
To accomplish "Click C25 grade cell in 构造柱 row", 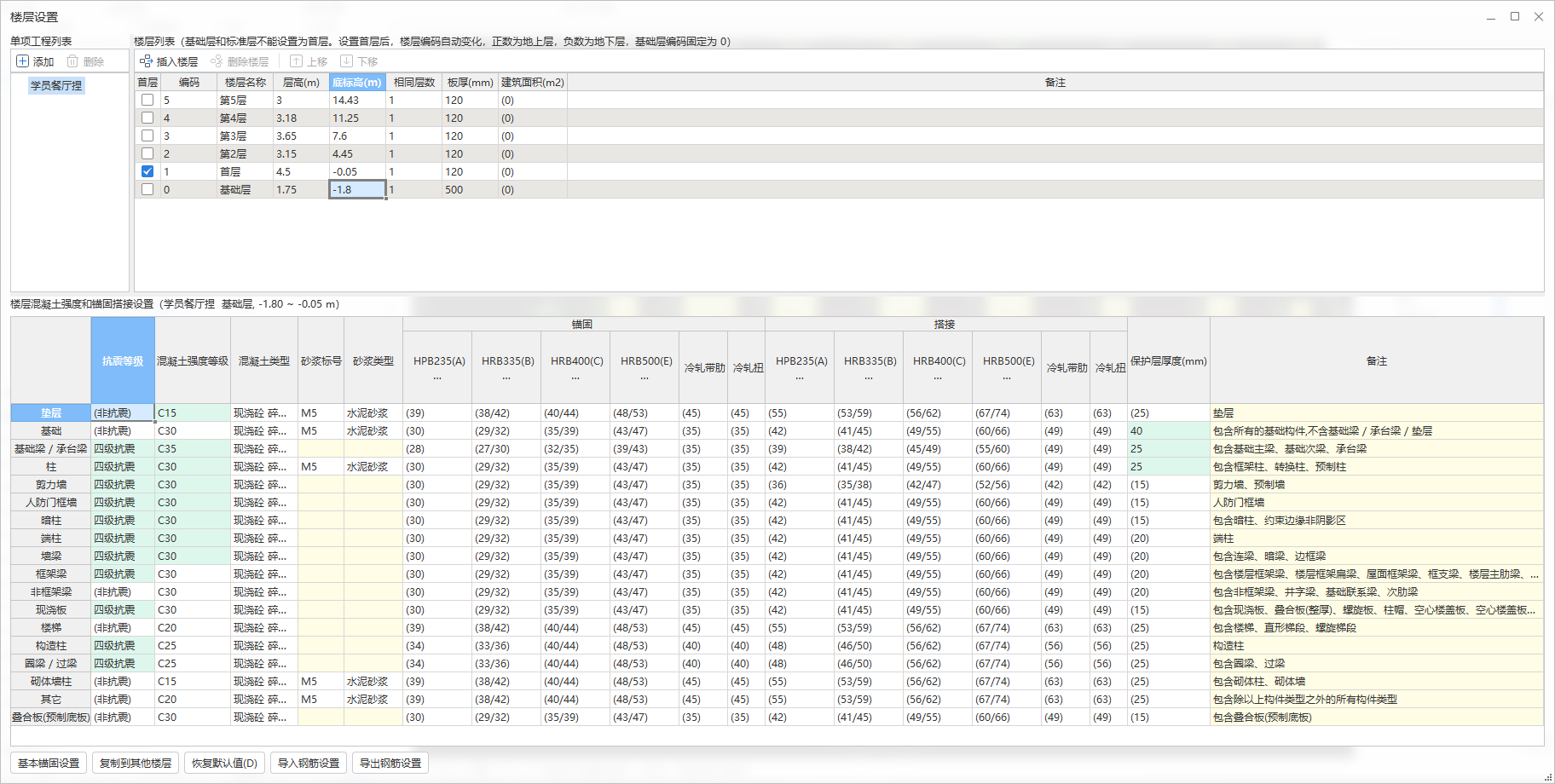I will coord(193,645).
